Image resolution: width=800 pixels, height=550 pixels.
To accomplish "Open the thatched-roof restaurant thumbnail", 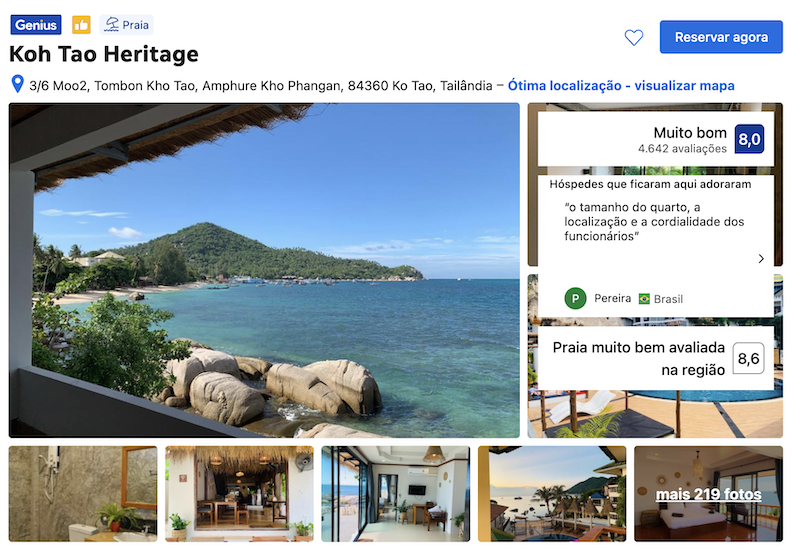I will coord(239,494).
